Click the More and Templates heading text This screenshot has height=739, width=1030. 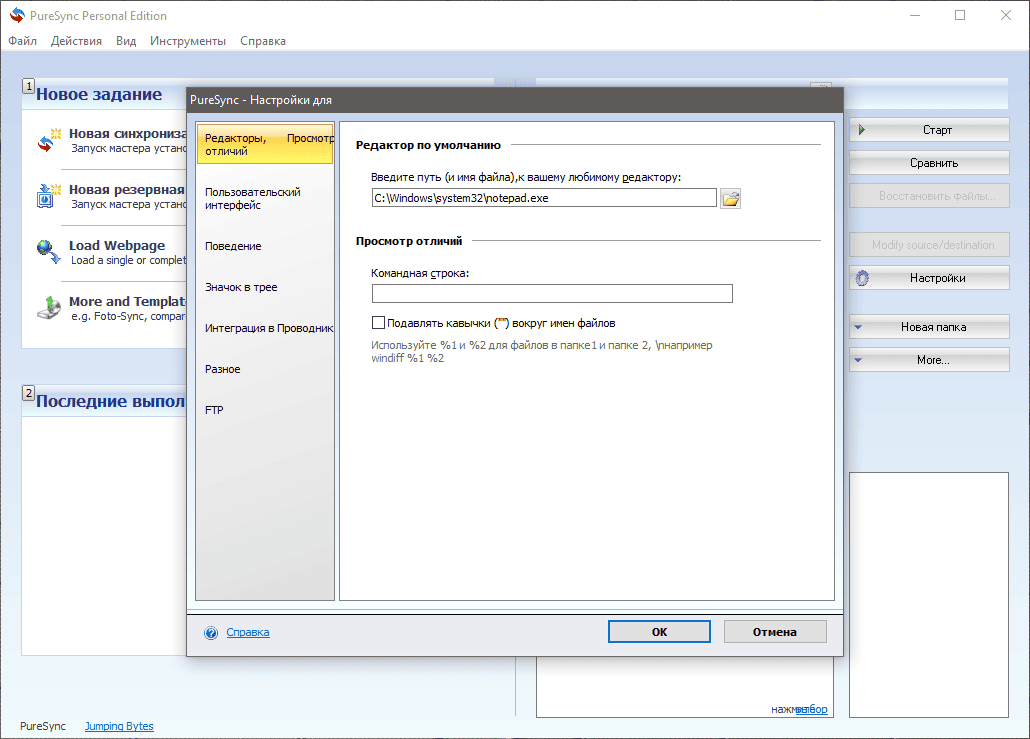pyautogui.click(x=127, y=302)
